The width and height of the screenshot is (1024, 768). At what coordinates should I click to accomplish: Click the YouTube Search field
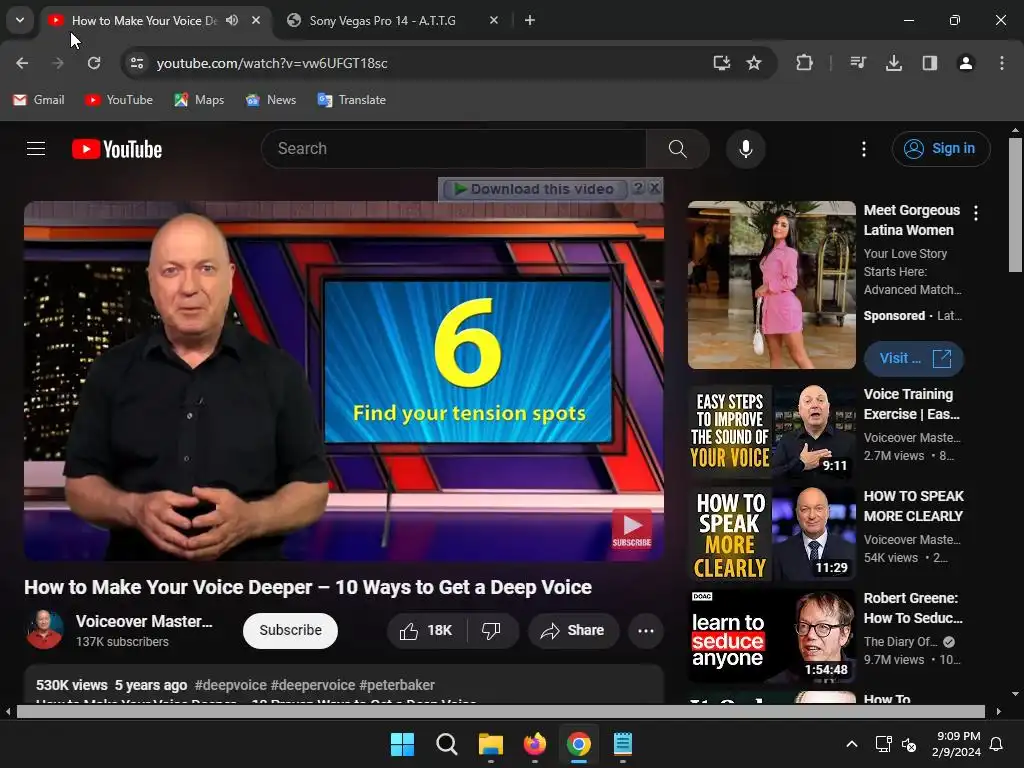[x=454, y=149]
